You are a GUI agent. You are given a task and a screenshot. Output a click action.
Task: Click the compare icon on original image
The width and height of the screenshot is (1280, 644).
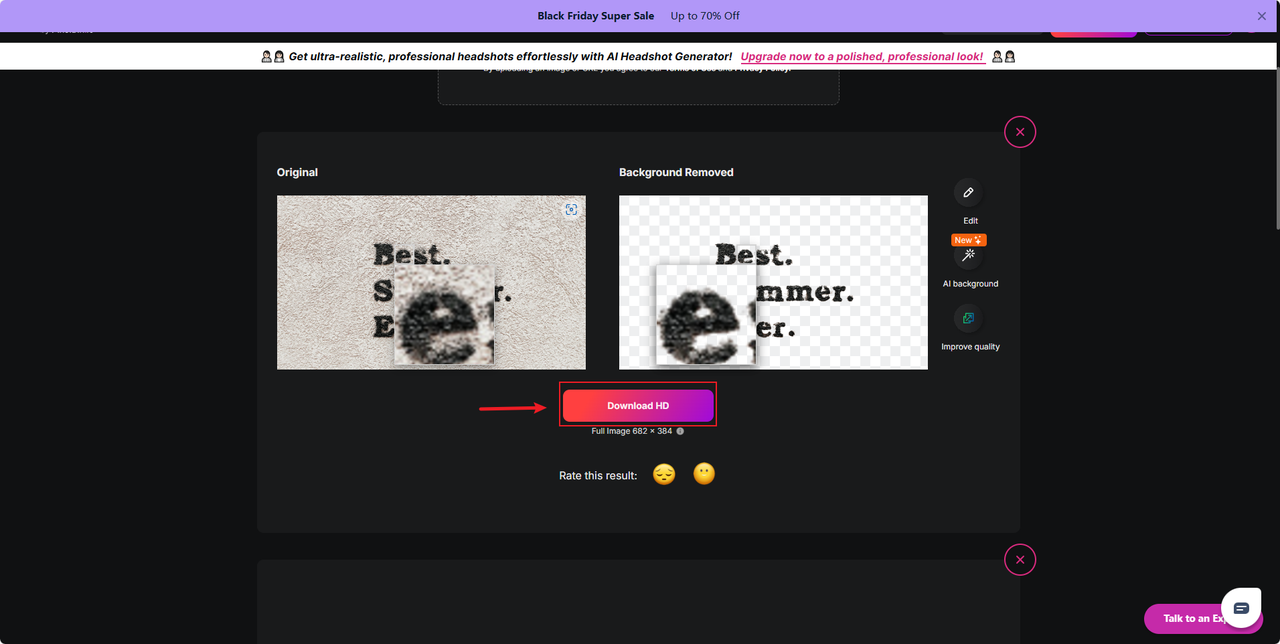[571, 209]
